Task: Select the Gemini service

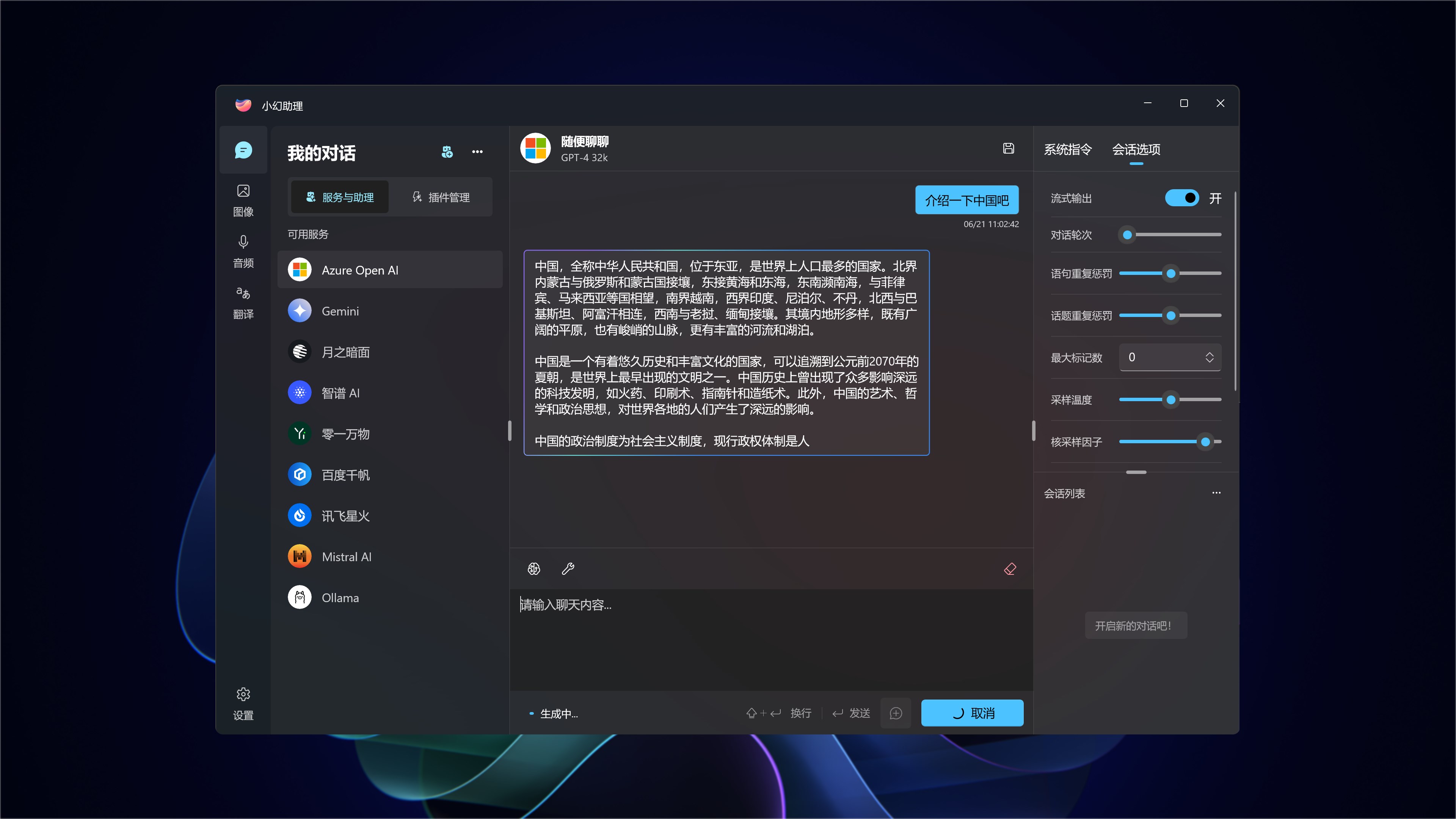Action: [390, 311]
